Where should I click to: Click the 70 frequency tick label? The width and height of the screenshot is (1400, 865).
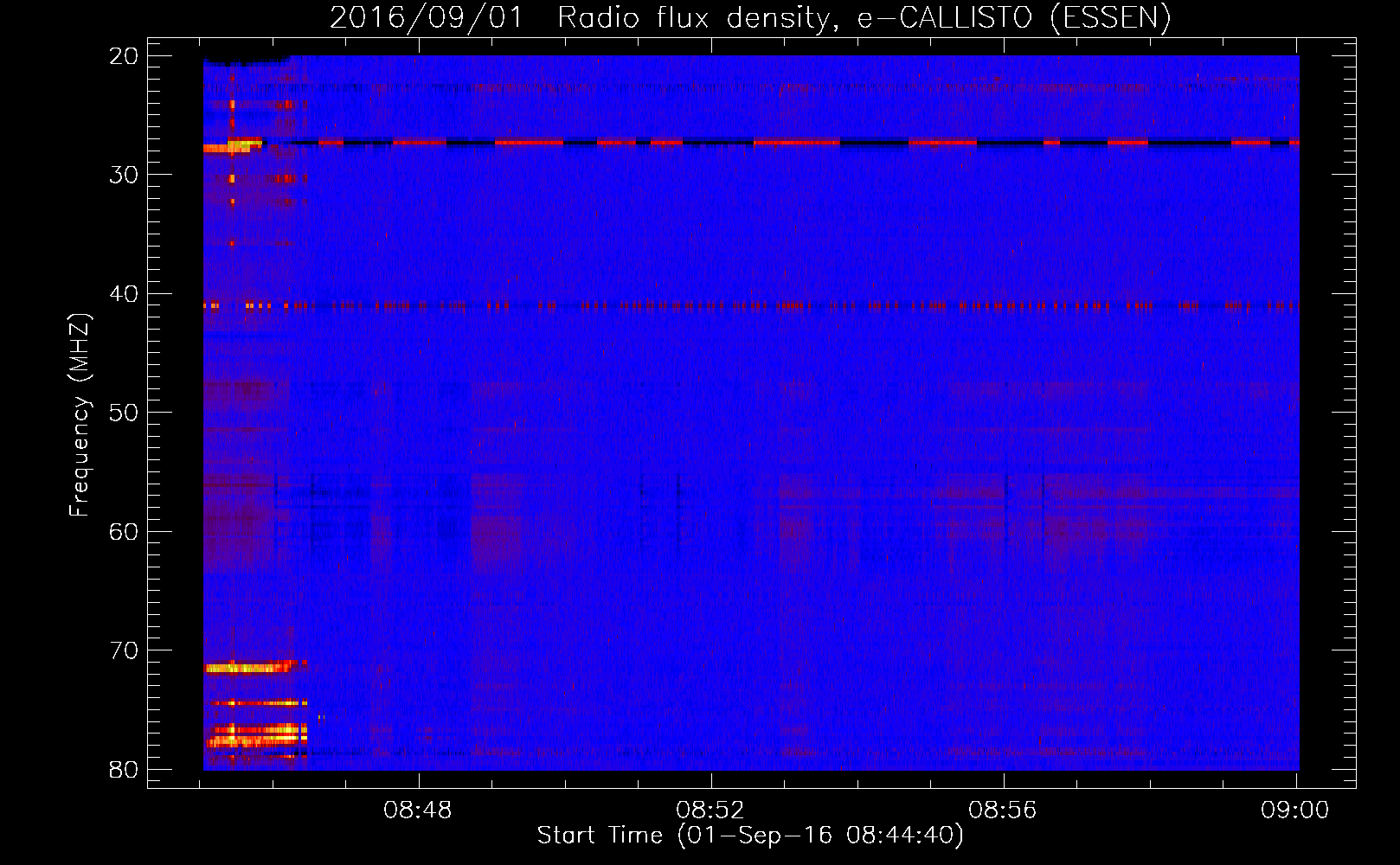click(x=125, y=650)
